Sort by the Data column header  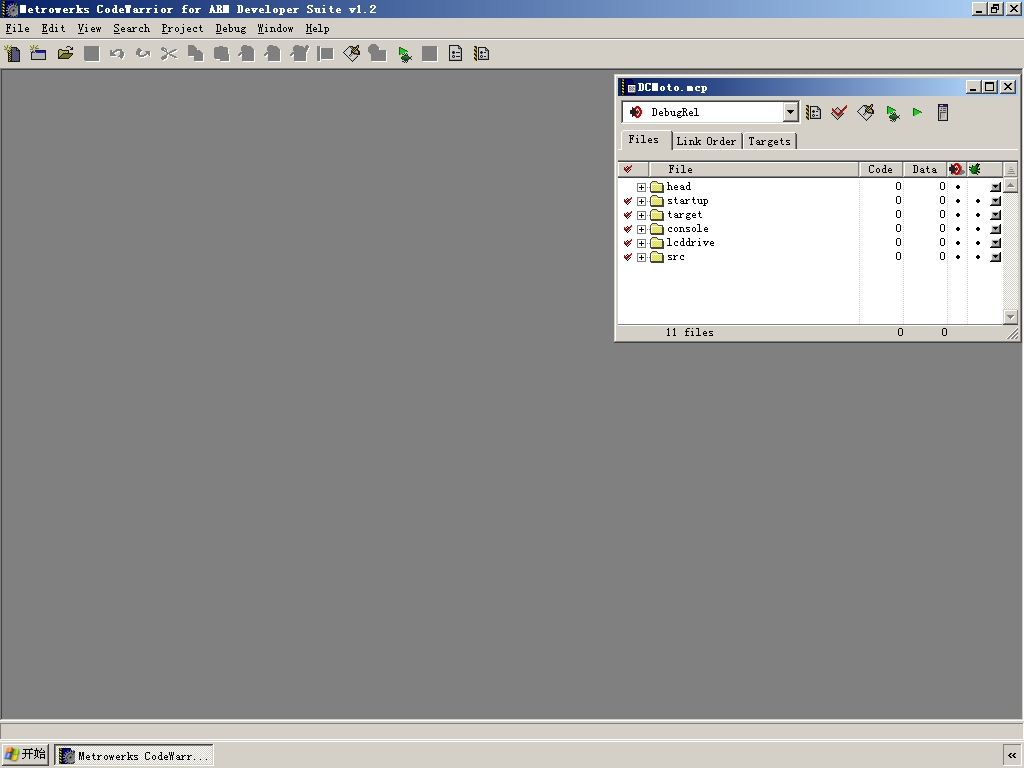point(925,169)
